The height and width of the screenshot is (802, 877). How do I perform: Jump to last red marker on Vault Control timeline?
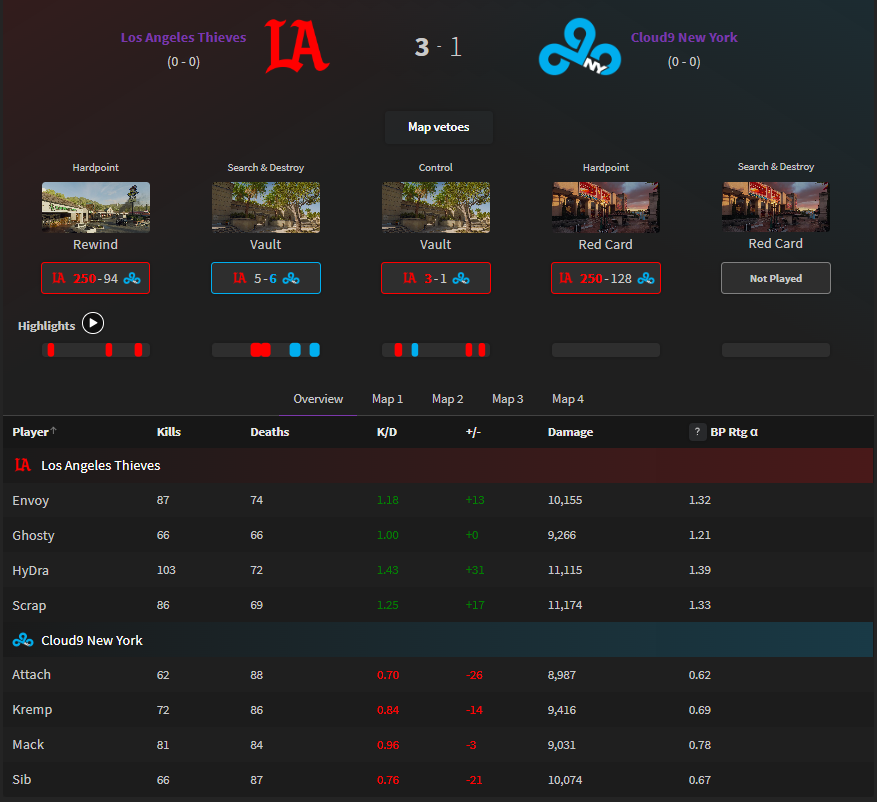[x=482, y=350]
